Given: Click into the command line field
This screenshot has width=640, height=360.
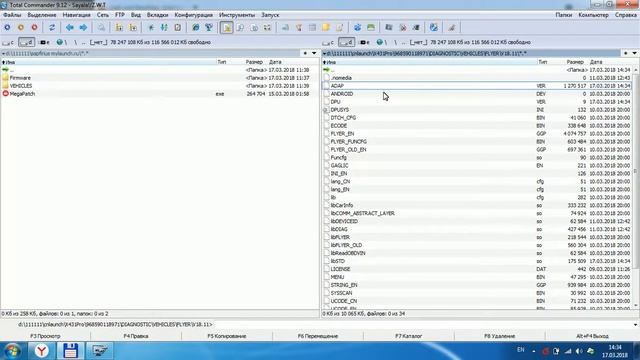Looking at the screenshot, I should pos(422,324).
